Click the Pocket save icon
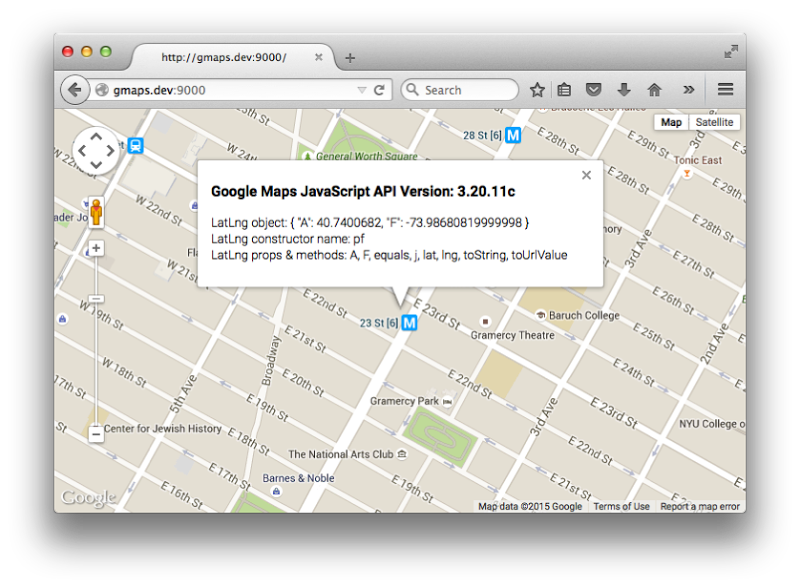Screen dimensions: 800x588 click(x=593, y=90)
